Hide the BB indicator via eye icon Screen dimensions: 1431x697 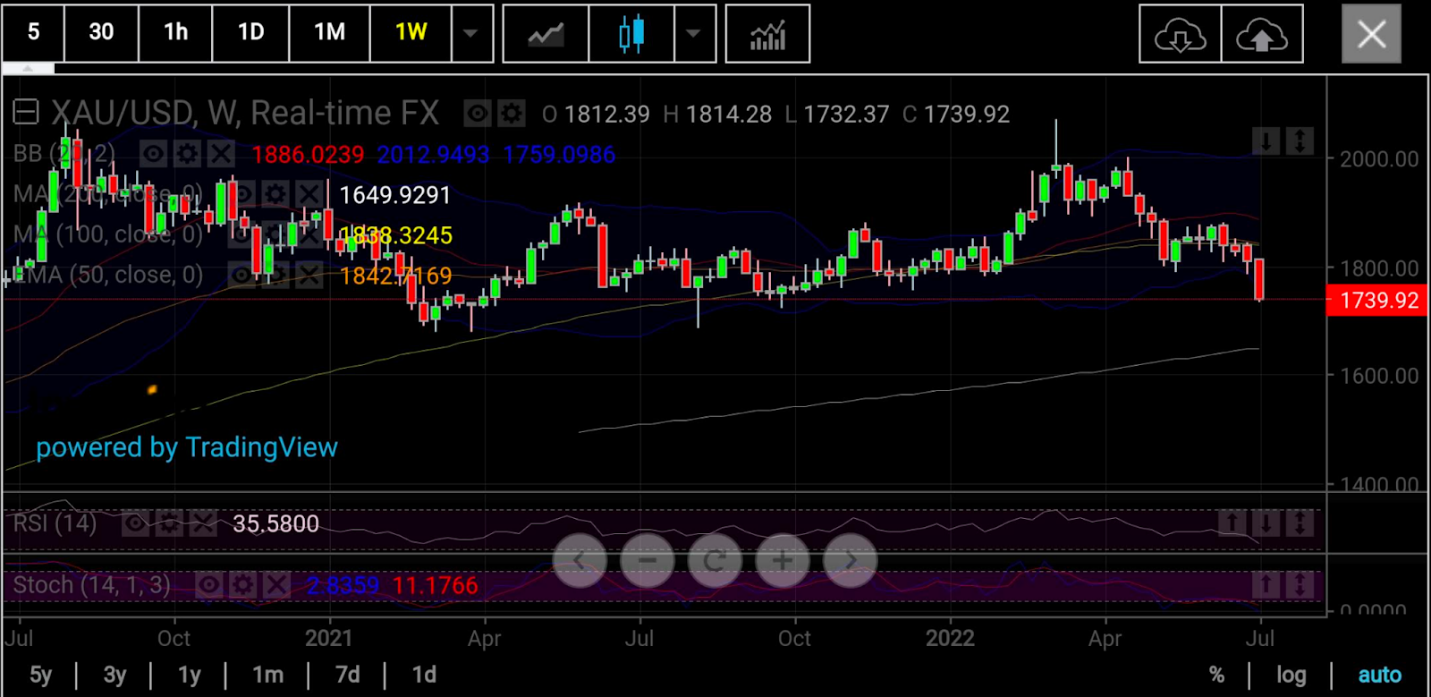coord(153,154)
